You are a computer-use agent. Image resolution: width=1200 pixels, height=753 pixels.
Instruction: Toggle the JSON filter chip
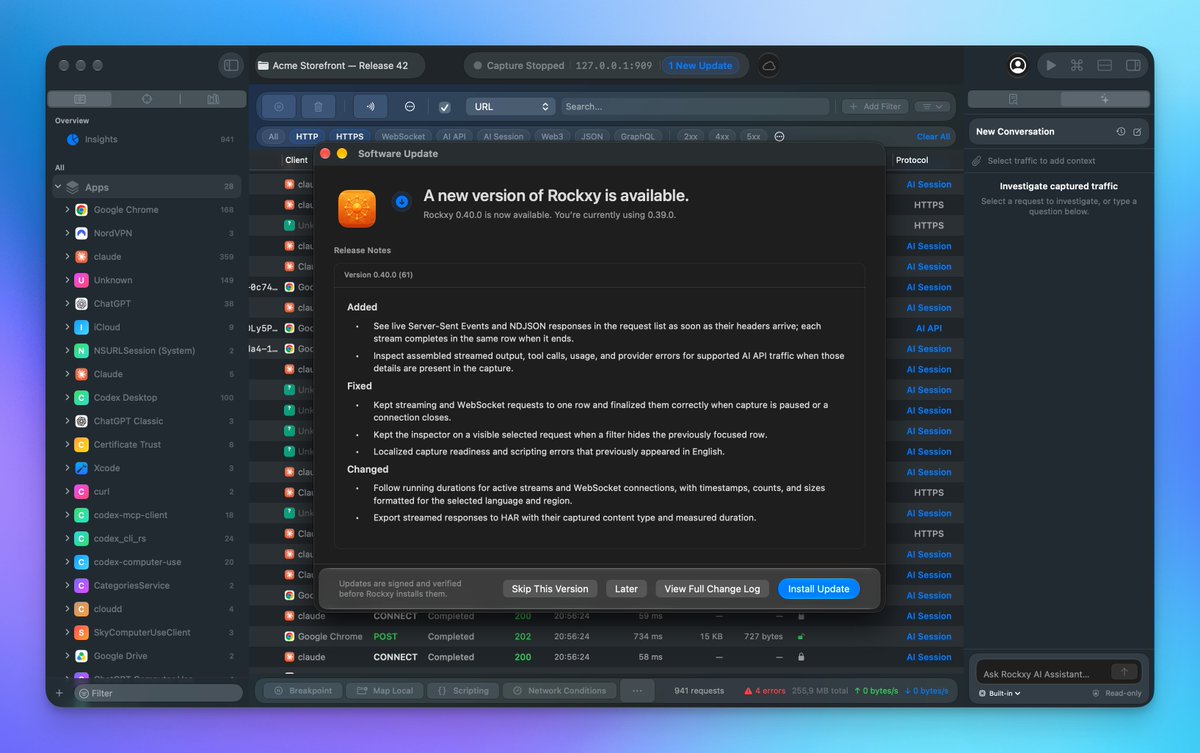[x=592, y=136]
